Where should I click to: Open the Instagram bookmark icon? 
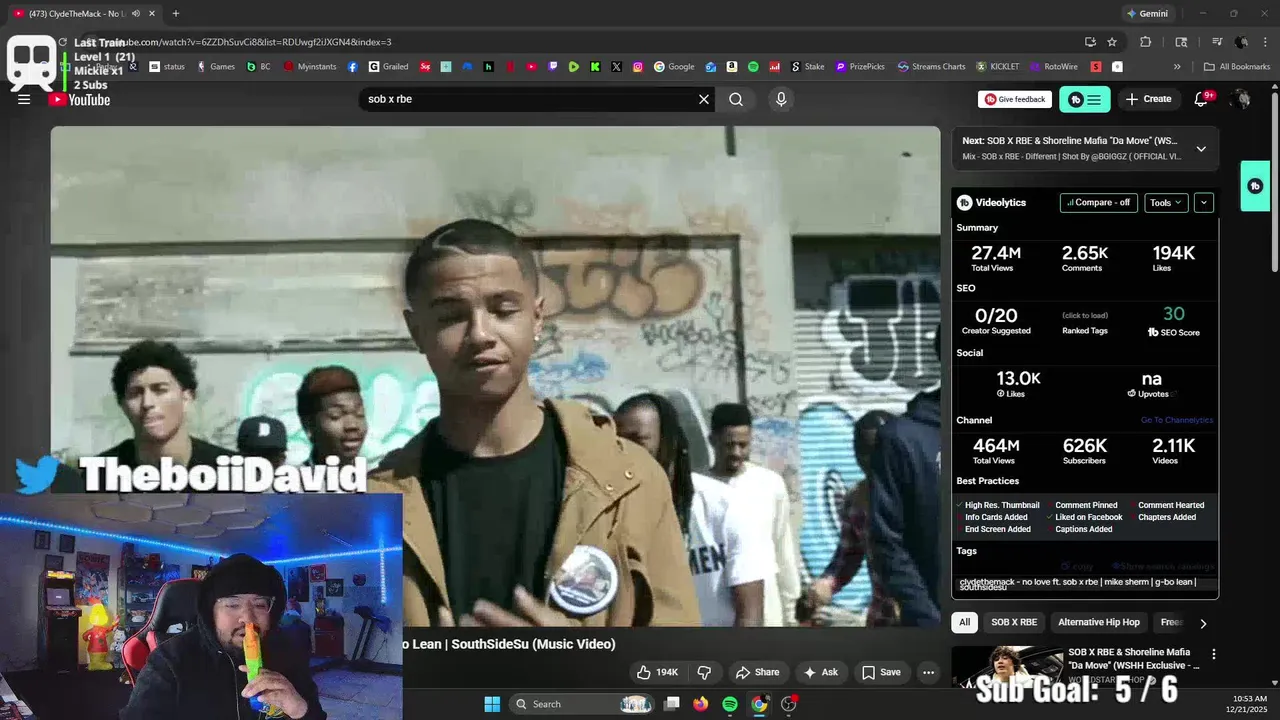[638, 66]
